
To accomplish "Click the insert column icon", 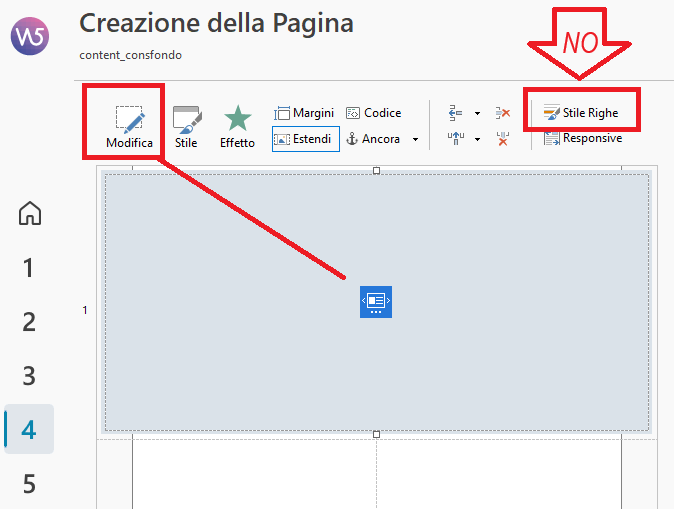I will pyautogui.click(x=455, y=139).
